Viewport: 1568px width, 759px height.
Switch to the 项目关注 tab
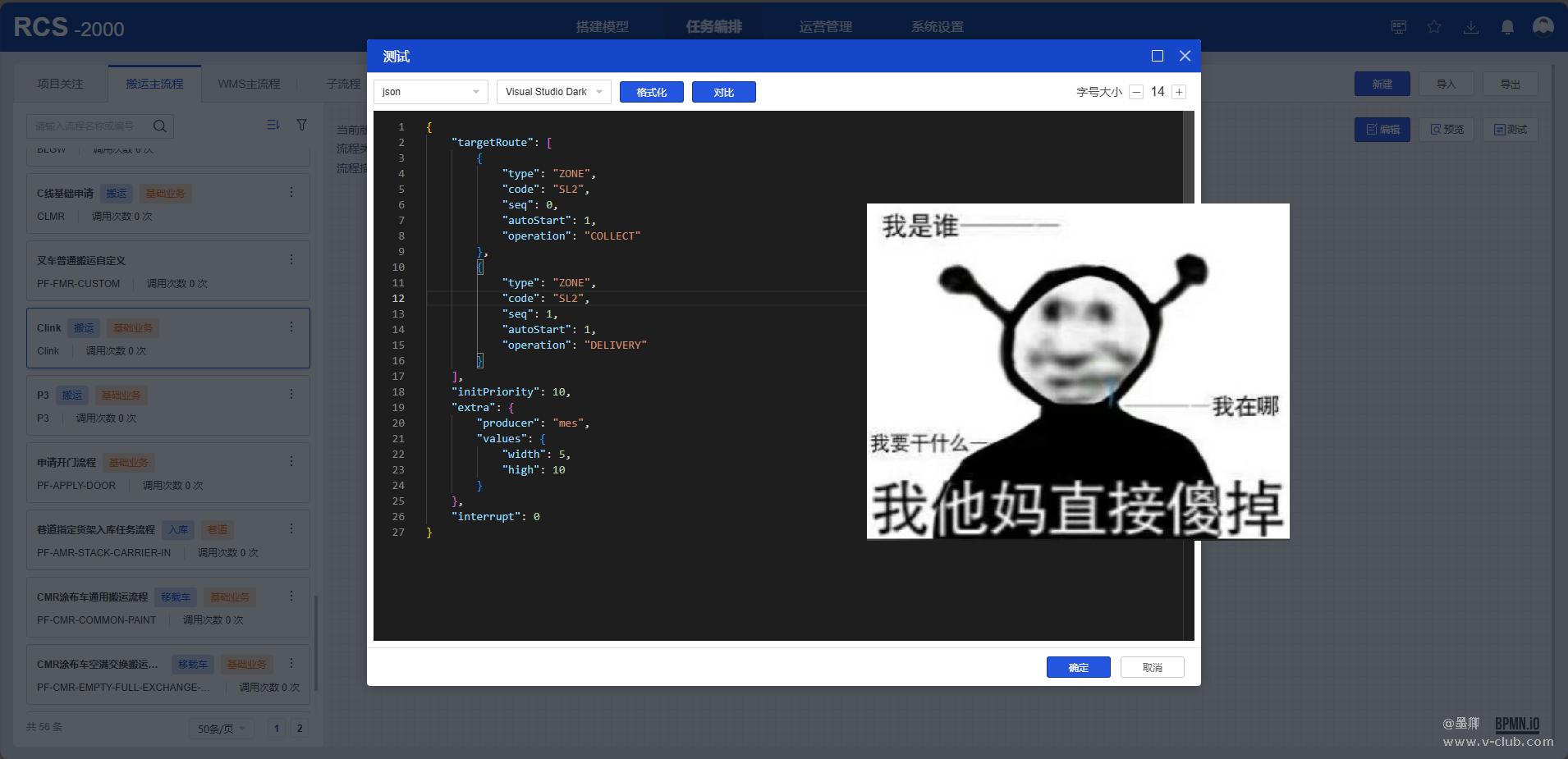(60, 84)
